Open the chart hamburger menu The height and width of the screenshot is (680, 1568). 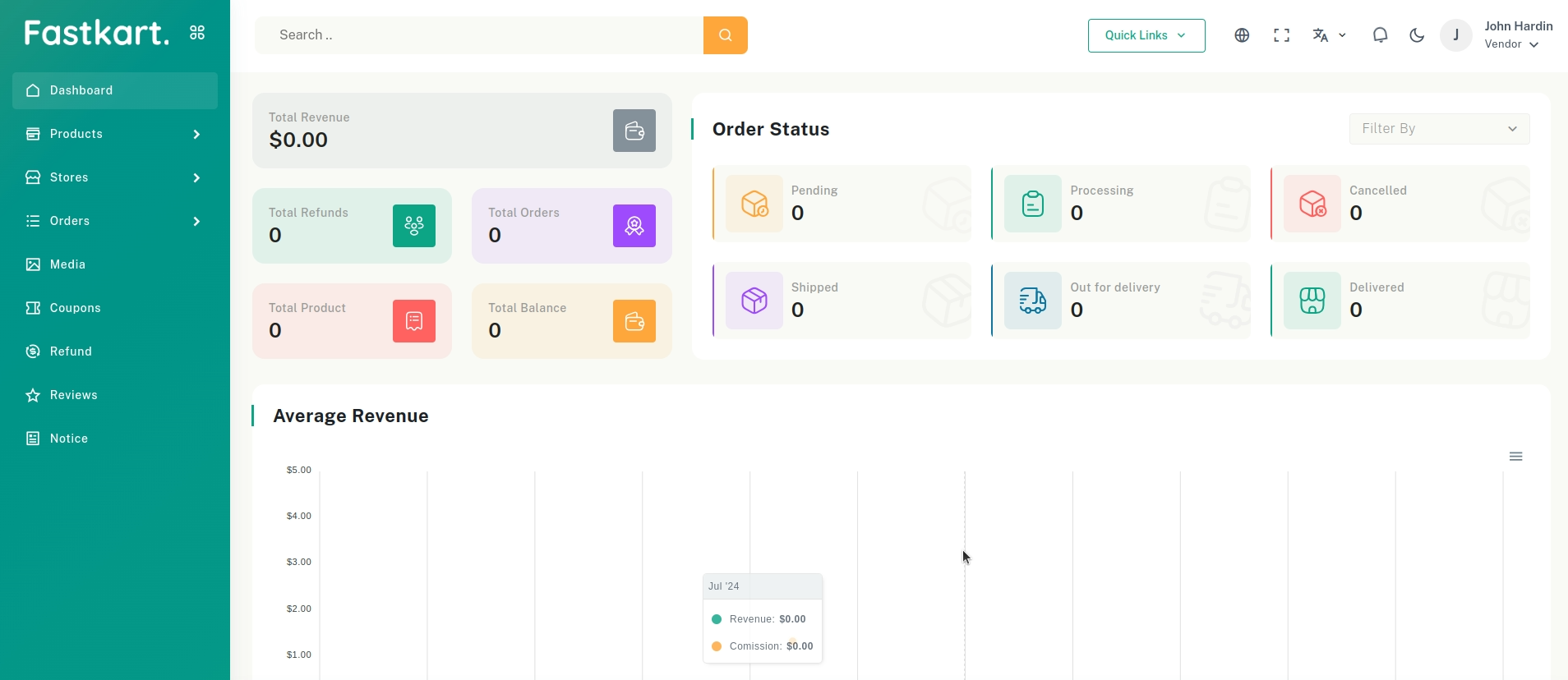1515,457
